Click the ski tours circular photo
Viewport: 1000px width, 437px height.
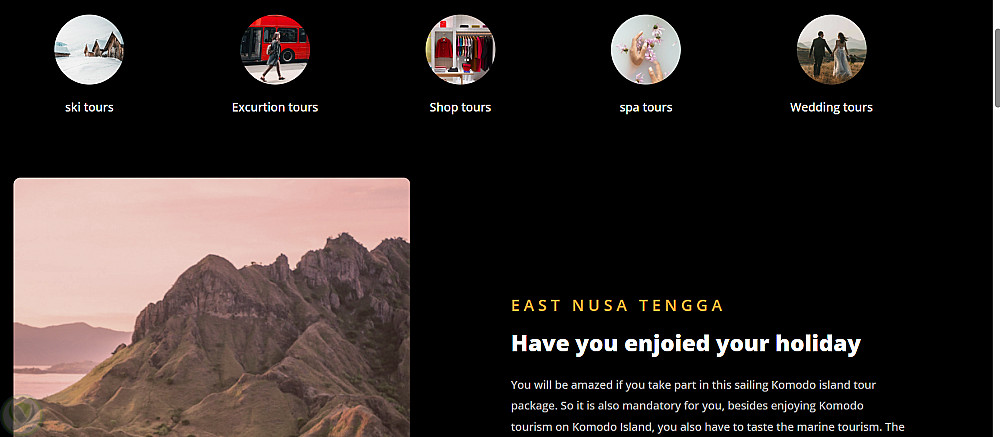click(x=89, y=50)
